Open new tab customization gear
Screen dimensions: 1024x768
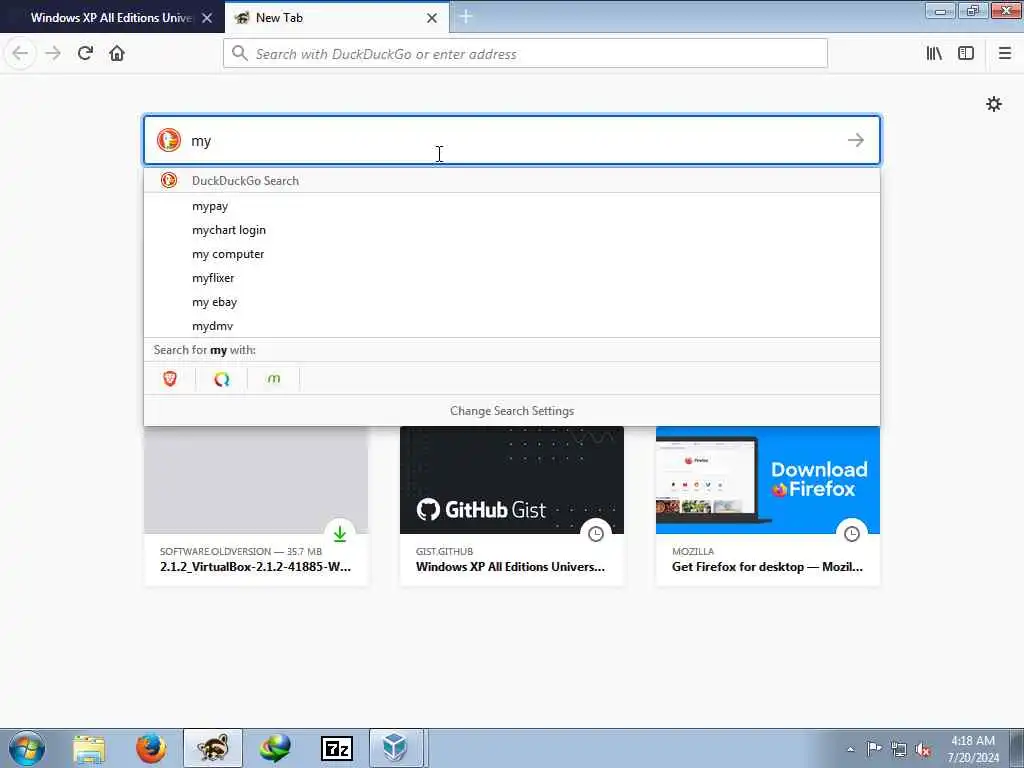point(993,104)
